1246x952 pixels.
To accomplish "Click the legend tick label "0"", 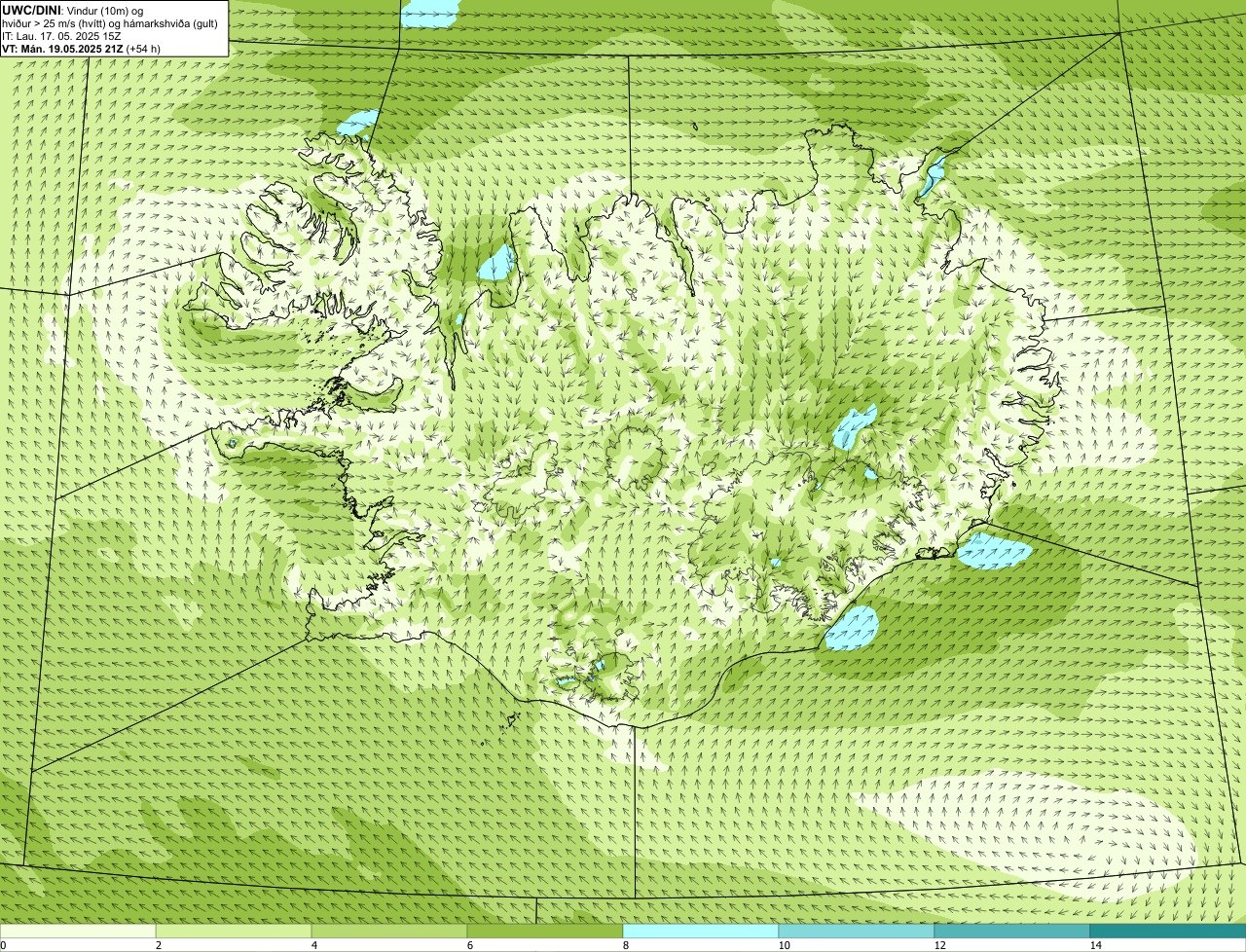I will (4, 945).
